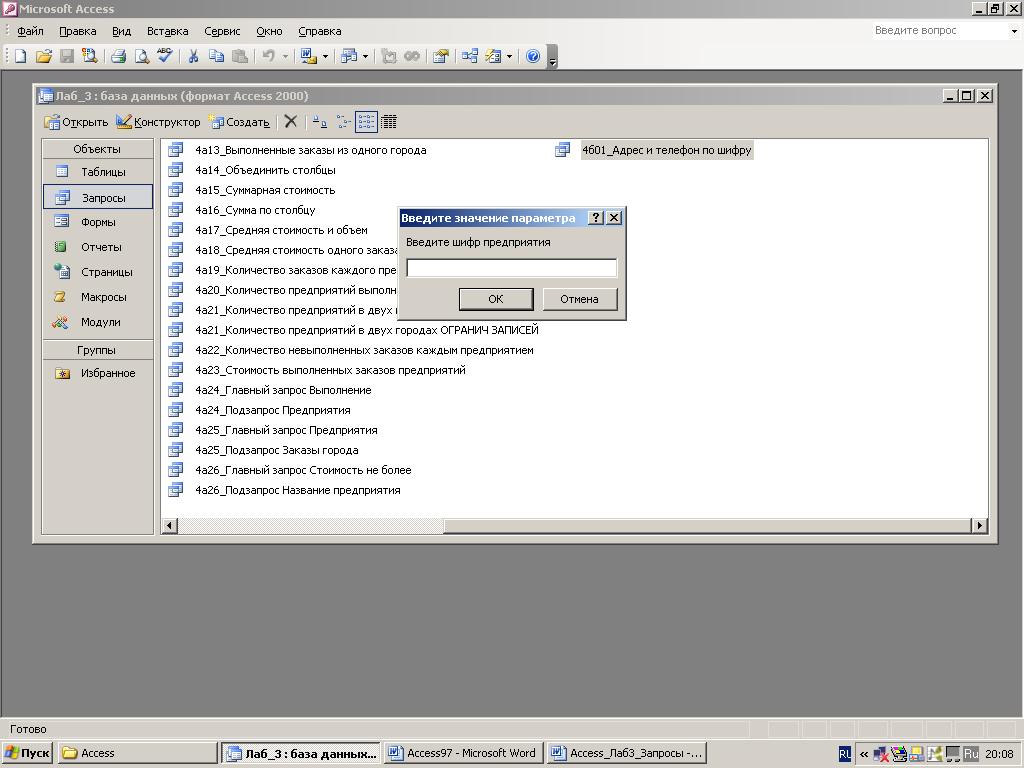Select Запросы in Objects pane
This screenshot has height=768, width=1024.
98,197
